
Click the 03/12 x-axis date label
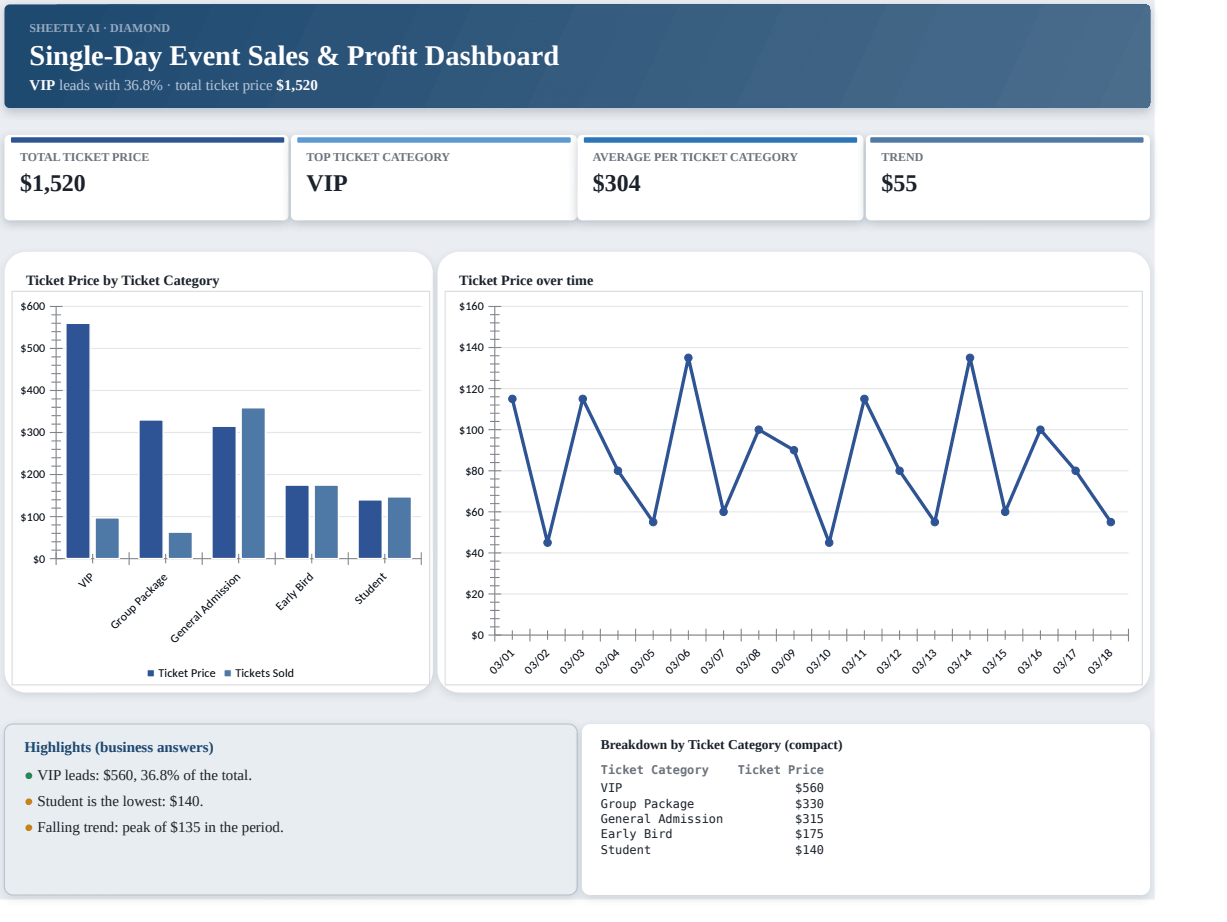coord(889,661)
